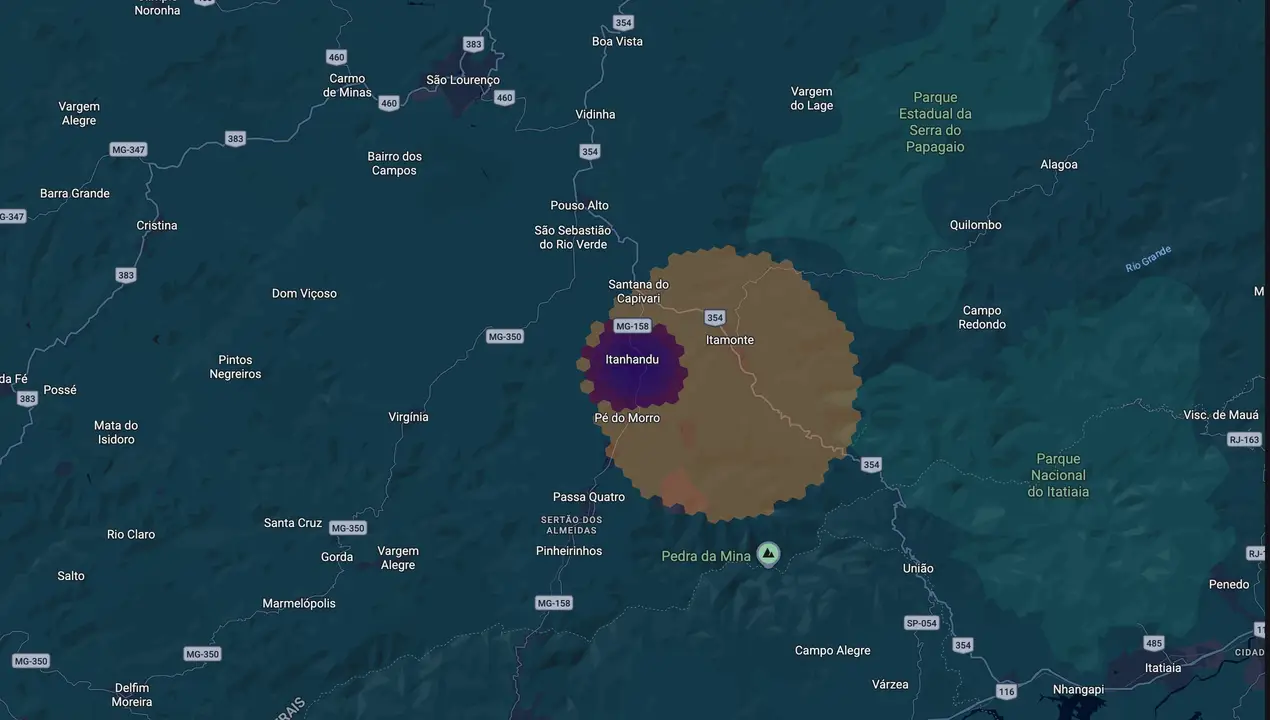Screen dimensions: 1270x720
Task: Click the Virgínia town label
Action: coord(408,417)
